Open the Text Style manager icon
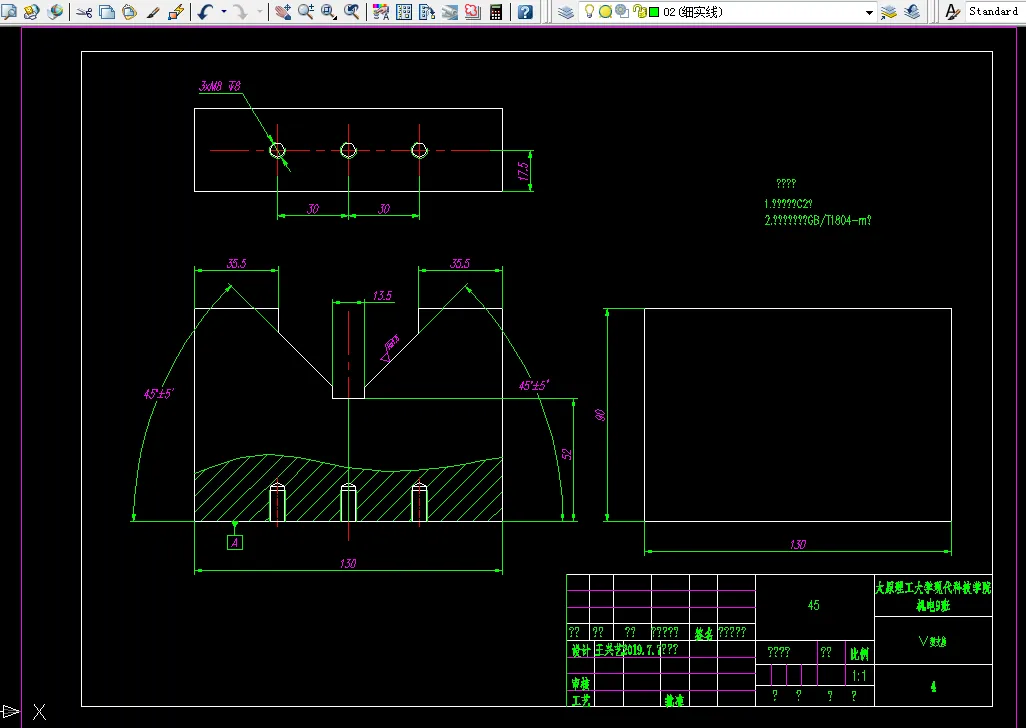Screen dimensions: 1026x728 [x=953, y=12]
